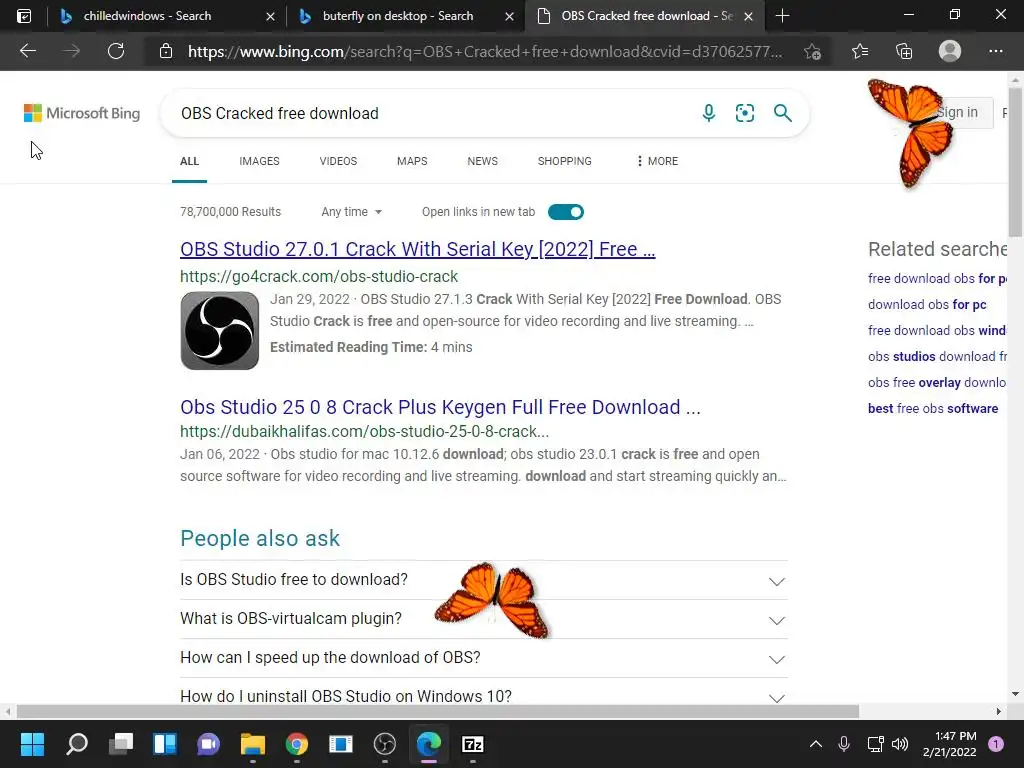Reload the current page
The height and width of the screenshot is (768, 1024).
tap(116, 51)
